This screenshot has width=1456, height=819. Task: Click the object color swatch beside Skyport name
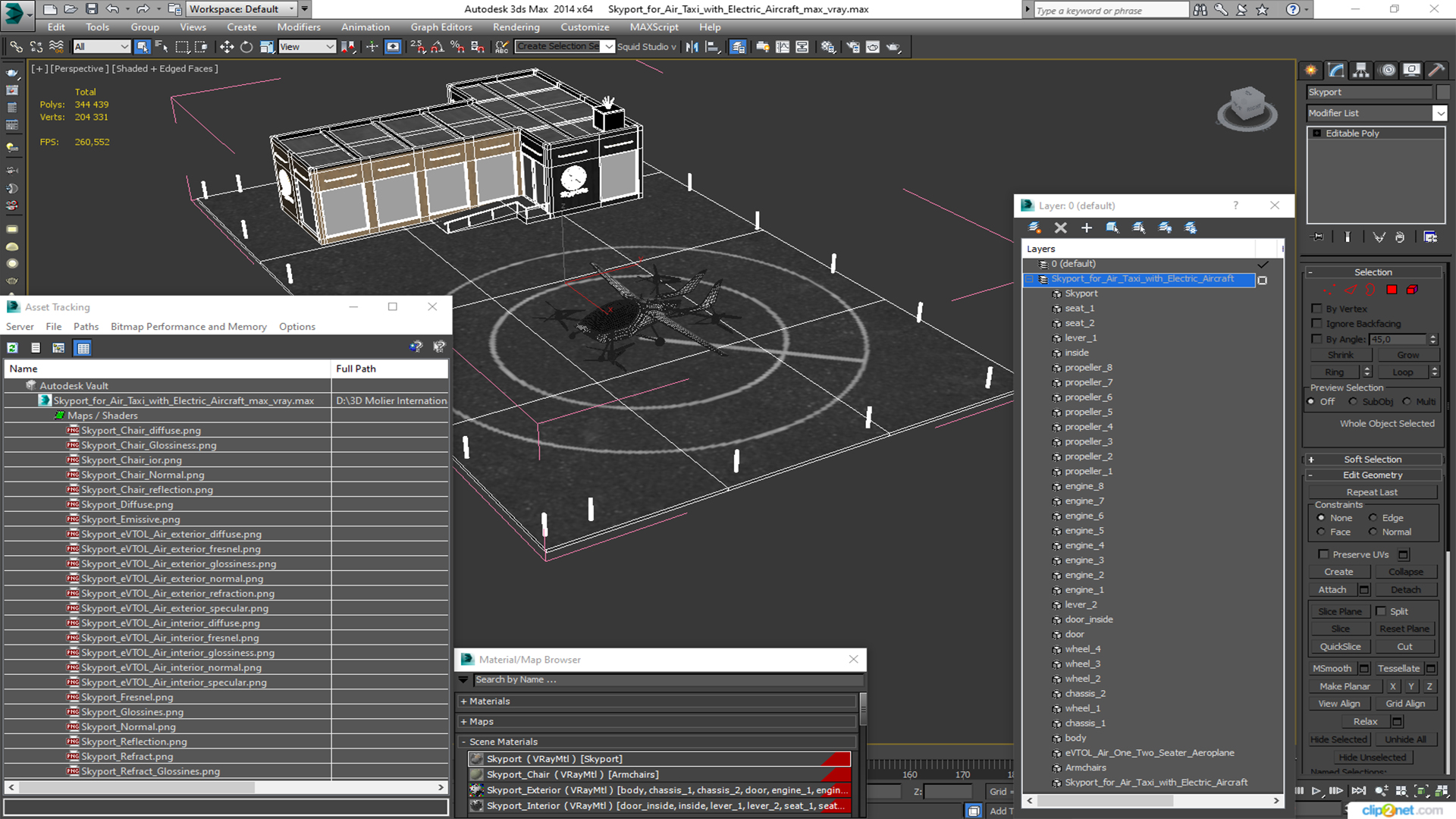coord(1443,92)
